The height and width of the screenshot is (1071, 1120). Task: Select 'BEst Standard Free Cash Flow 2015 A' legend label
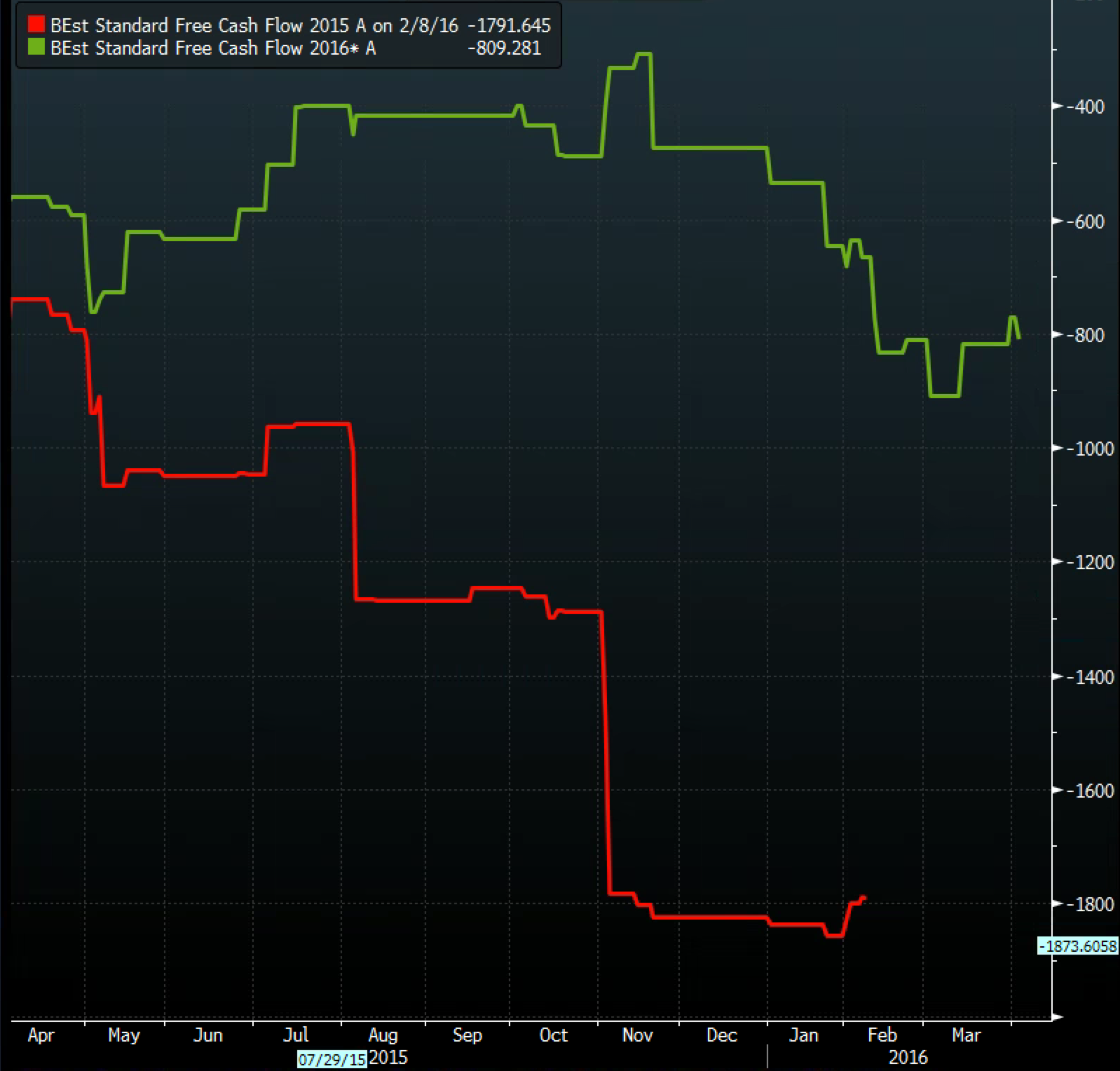tap(208, 26)
